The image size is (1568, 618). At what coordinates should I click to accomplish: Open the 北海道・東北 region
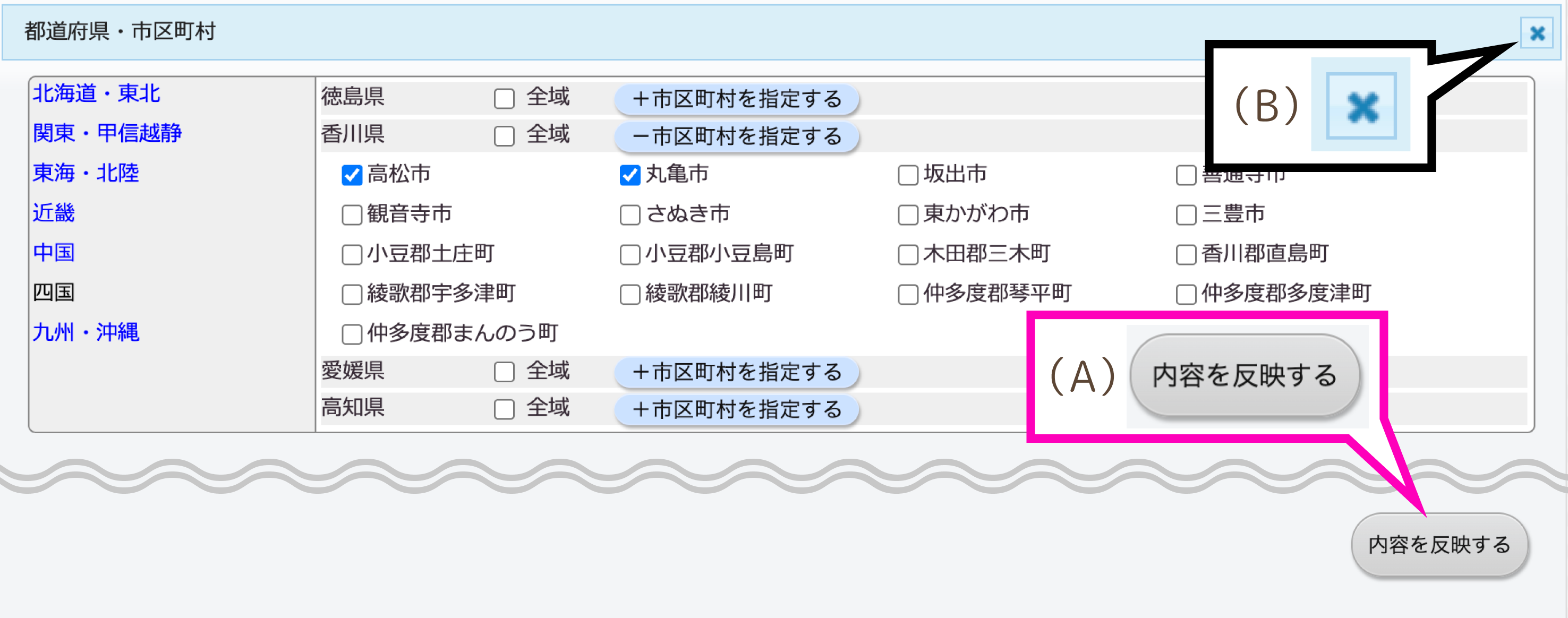pyautogui.click(x=96, y=93)
